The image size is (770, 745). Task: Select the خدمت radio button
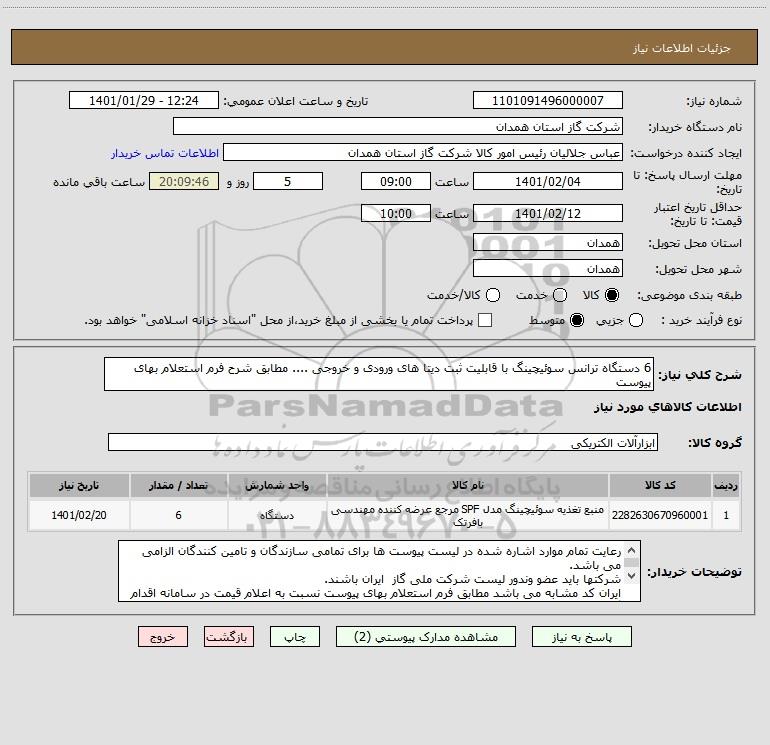click(x=560, y=295)
